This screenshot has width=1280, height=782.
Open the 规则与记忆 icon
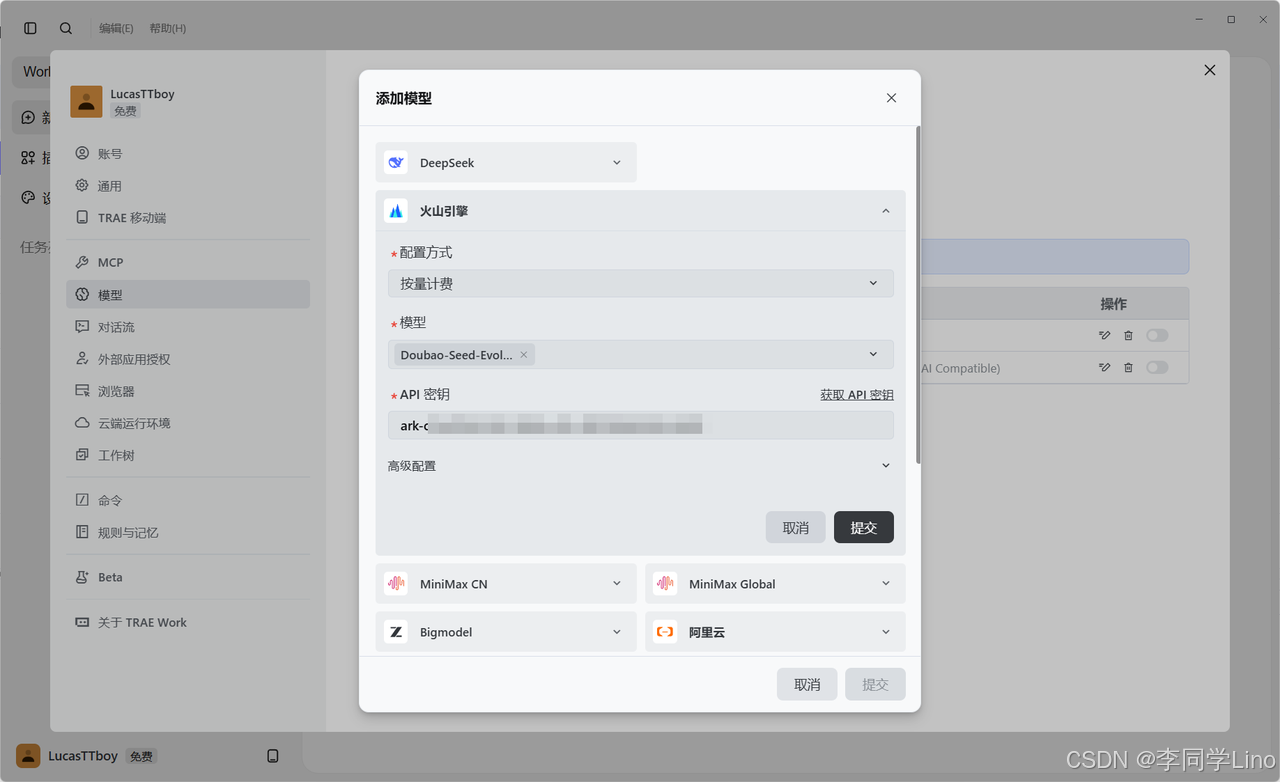coord(82,532)
